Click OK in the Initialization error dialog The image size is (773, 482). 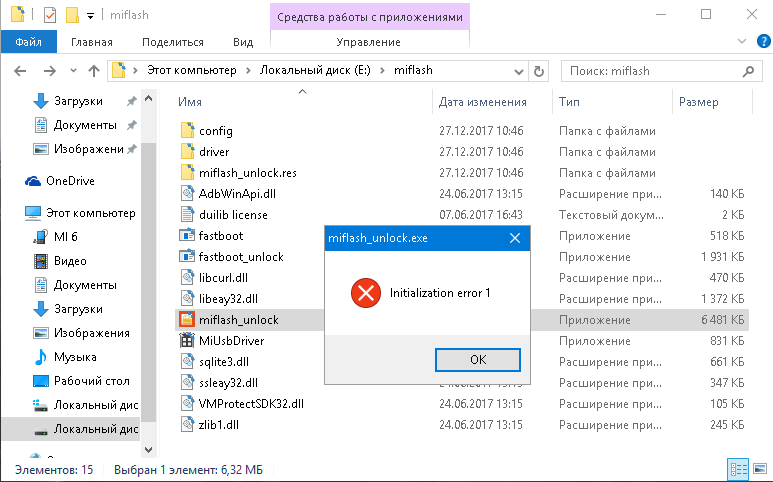pyautogui.click(x=477, y=359)
